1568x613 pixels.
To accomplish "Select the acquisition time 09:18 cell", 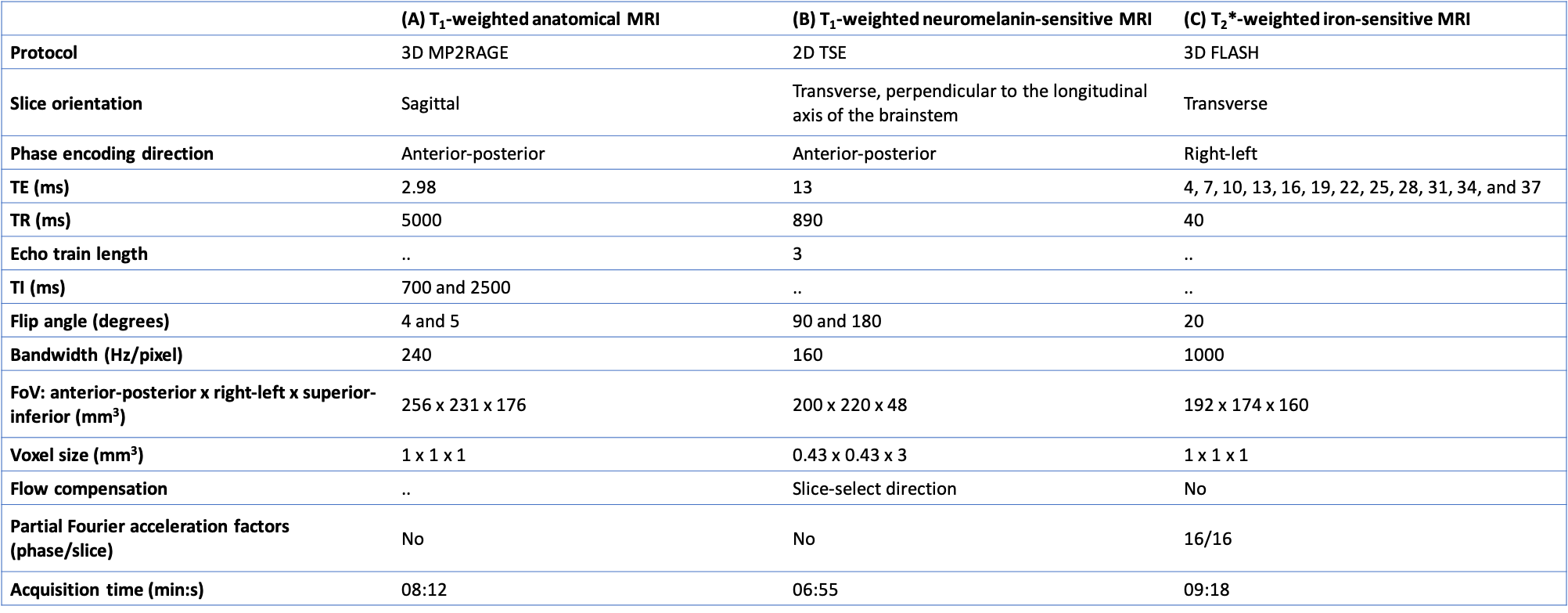I will 1207,590.
